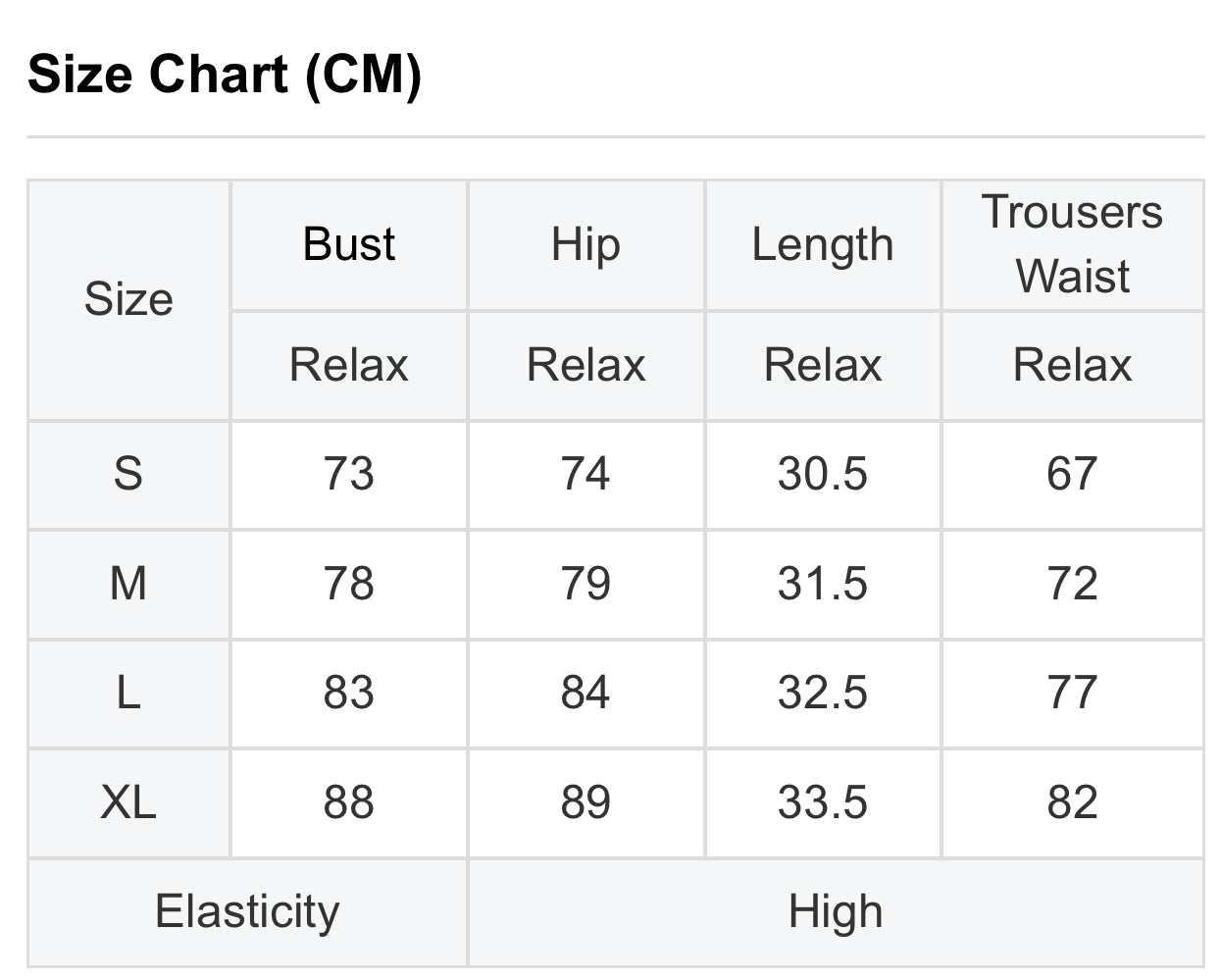This screenshot has height=980, width=1221.
Task: Click the Relax subheader under Bust
Action: click(x=349, y=365)
